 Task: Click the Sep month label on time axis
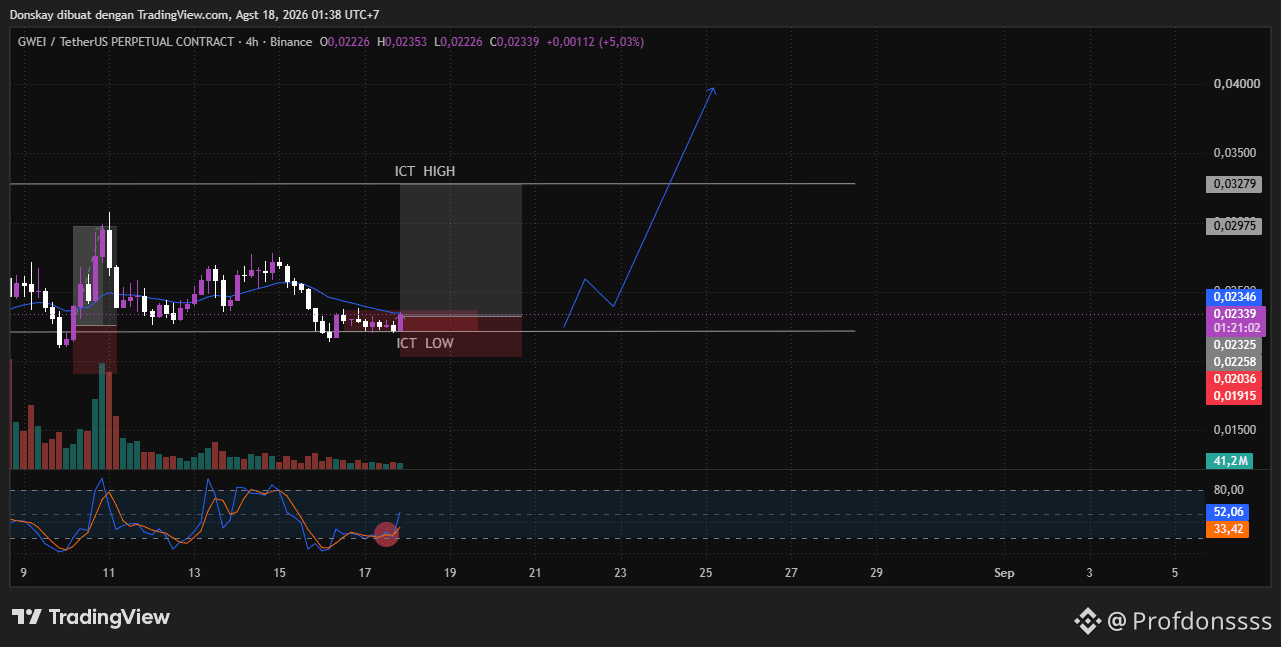tap(1004, 573)
